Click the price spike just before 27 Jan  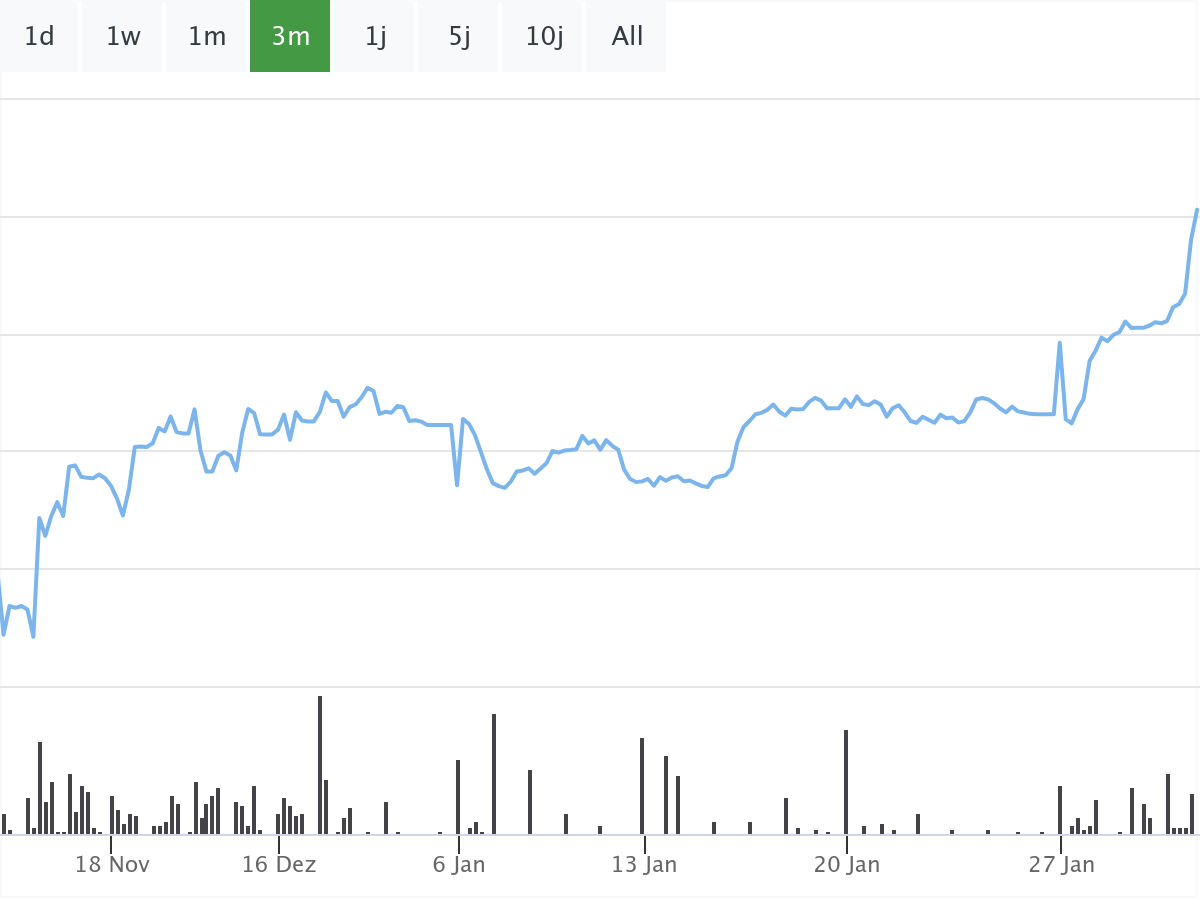click(1060, 343)
